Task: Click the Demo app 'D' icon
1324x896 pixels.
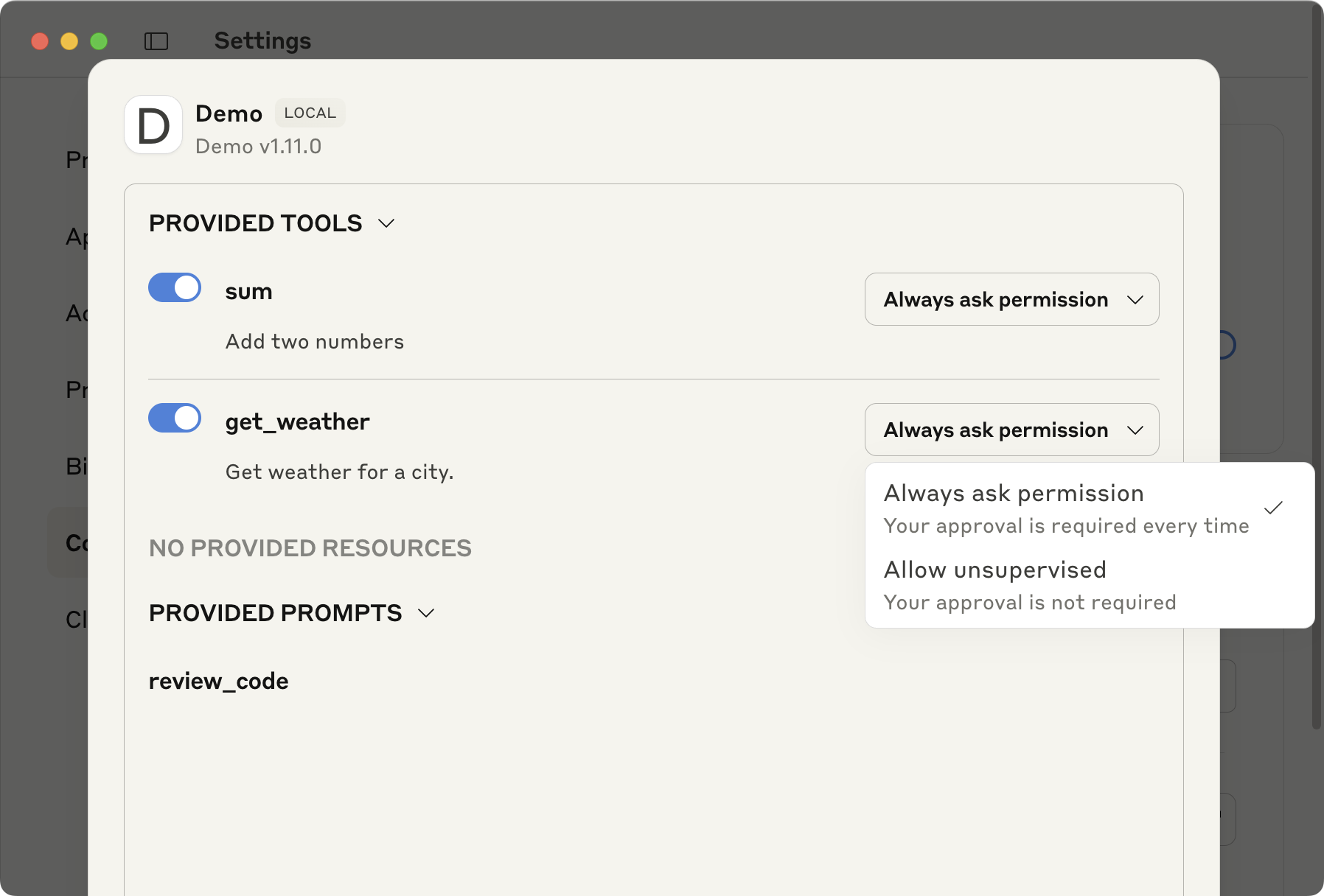Action: (153, 125)
